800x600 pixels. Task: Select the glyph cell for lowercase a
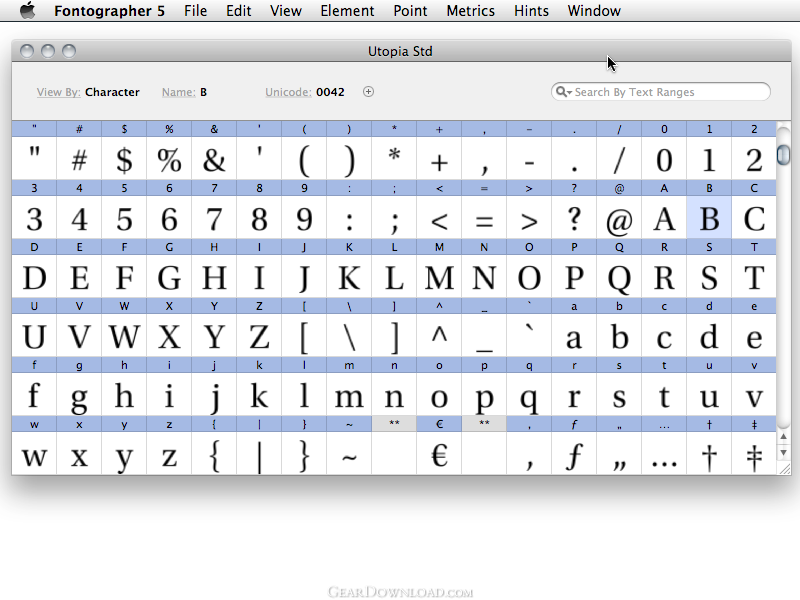point(574,336)
